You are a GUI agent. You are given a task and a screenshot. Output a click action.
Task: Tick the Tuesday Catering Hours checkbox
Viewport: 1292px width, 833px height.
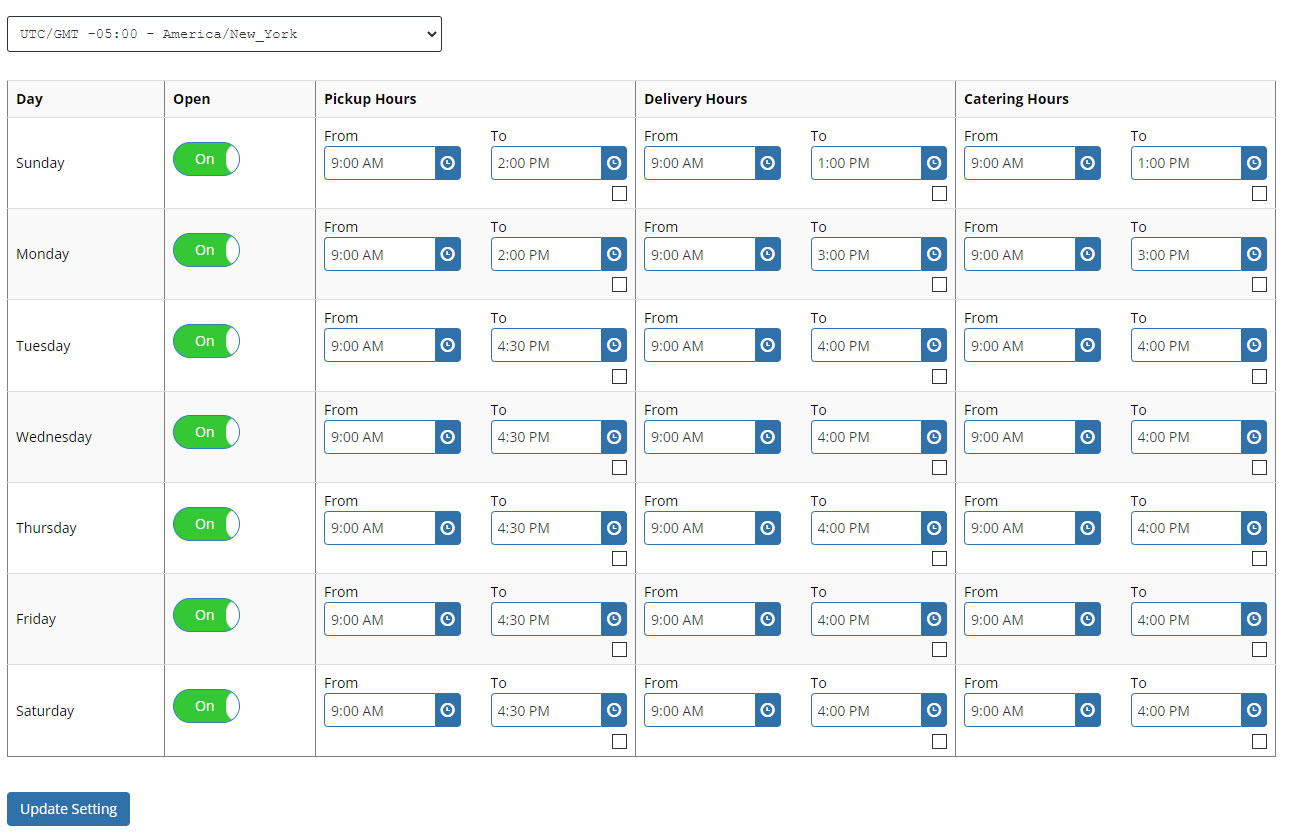1259,376
